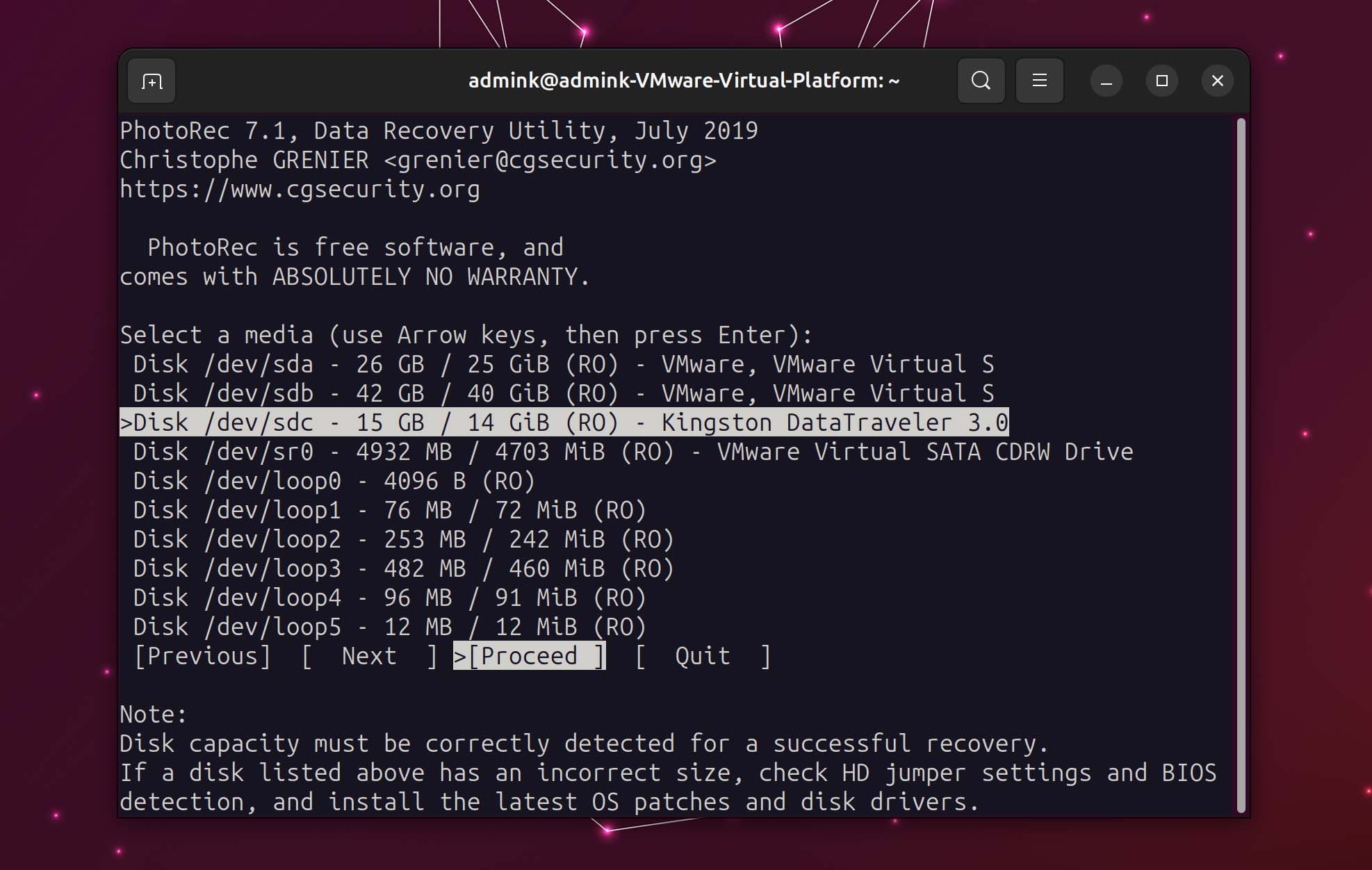This screenshot has height=870, width=1372.
Task: Select the Quit option
Action: 703,656
